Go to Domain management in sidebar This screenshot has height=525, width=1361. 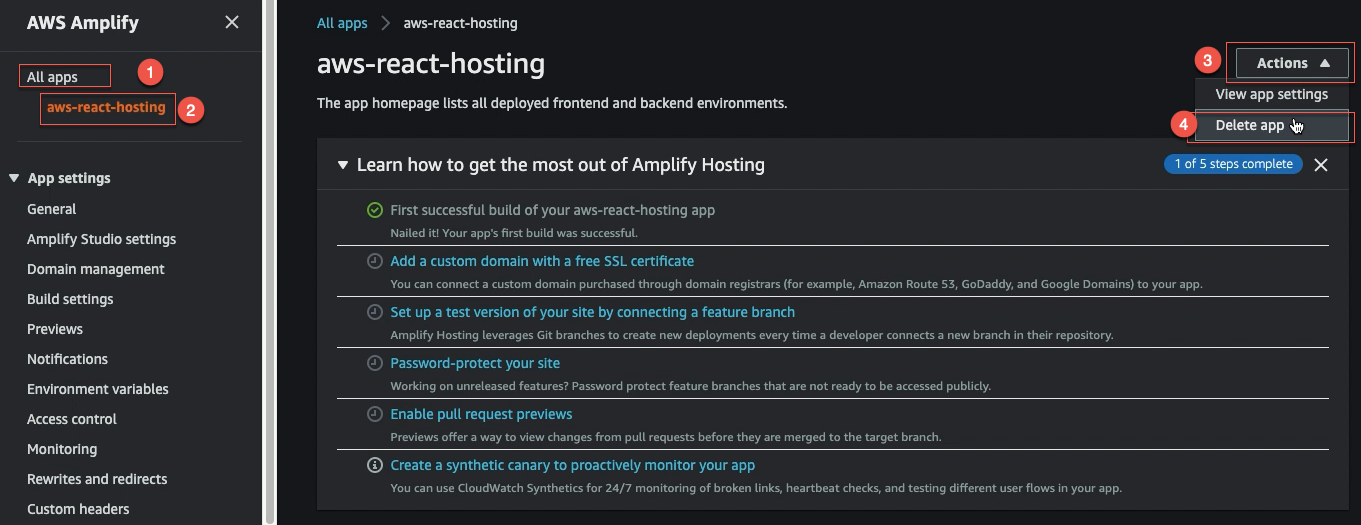pos(96,269)
